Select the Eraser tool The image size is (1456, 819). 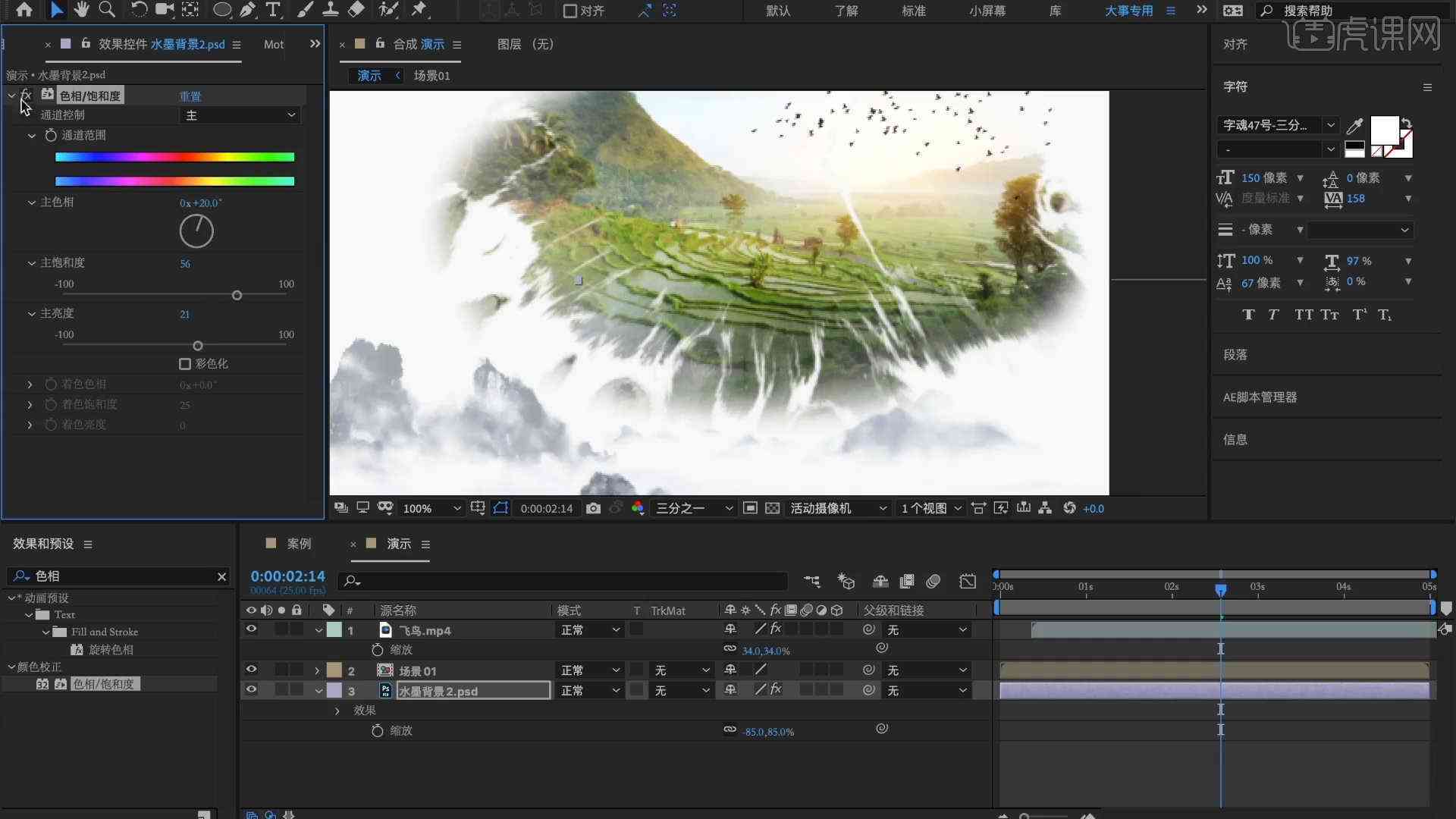coord(356,10)
